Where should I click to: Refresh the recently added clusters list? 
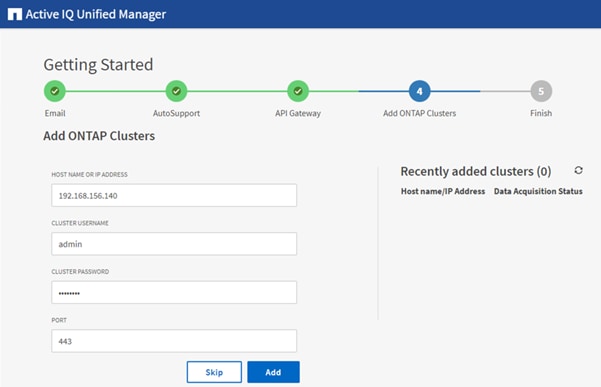point(578,170)
